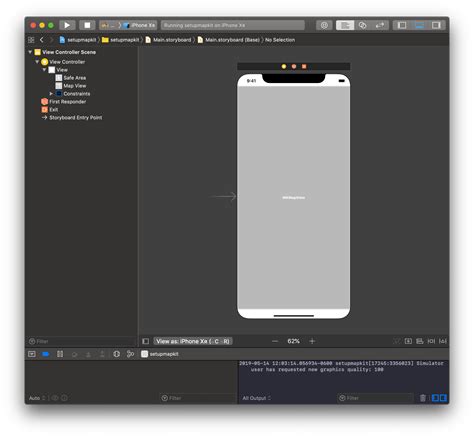Click Step Out in debug bar
The width and height of the screenshot is (474, 437).
tap(102, 354)
